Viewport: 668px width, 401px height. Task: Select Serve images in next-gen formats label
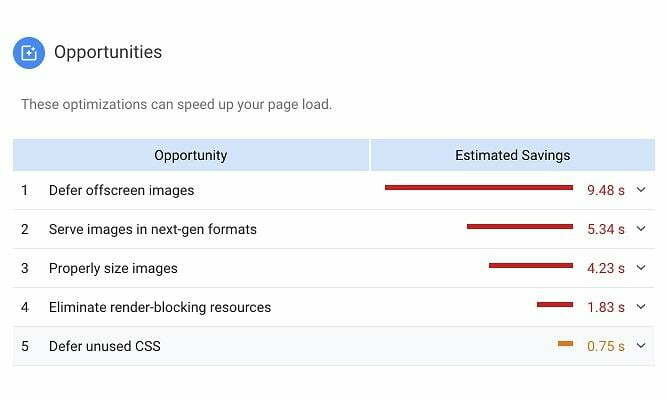[152, 229]
